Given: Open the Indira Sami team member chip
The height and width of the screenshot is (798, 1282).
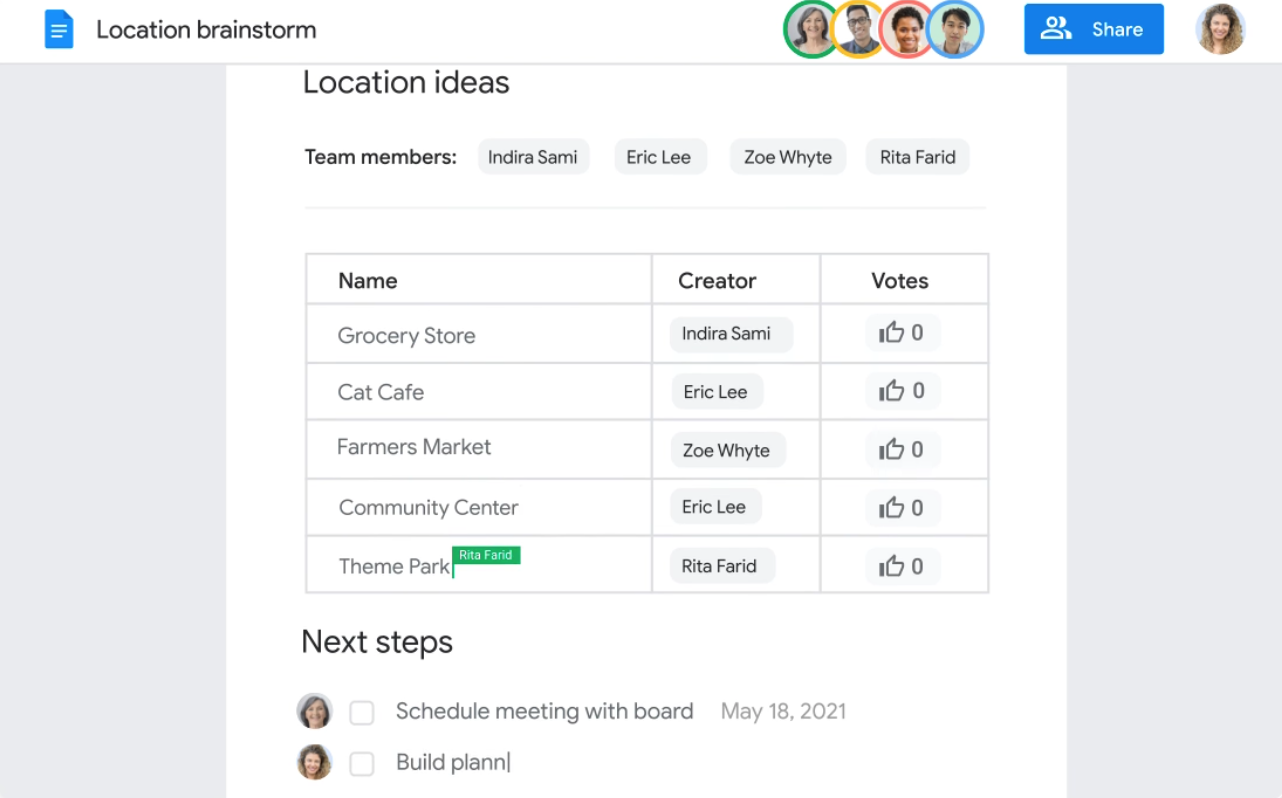Looking at the screenshot, I should pyautogui.click(x=533, y=157).
